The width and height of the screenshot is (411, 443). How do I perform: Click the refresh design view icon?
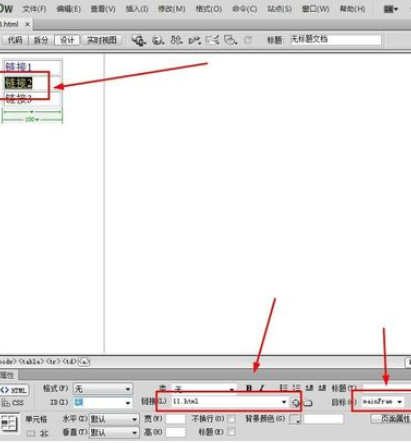coord(248,40)
